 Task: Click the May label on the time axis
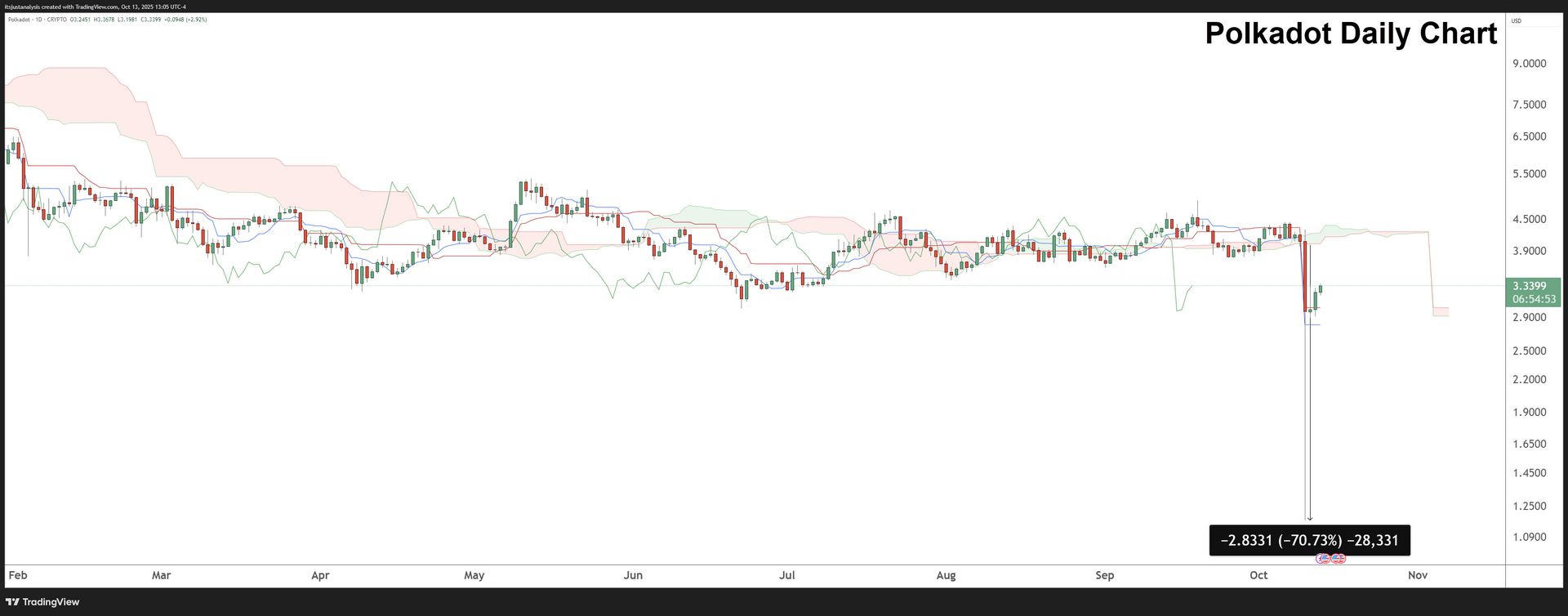[x=474, y=575]
